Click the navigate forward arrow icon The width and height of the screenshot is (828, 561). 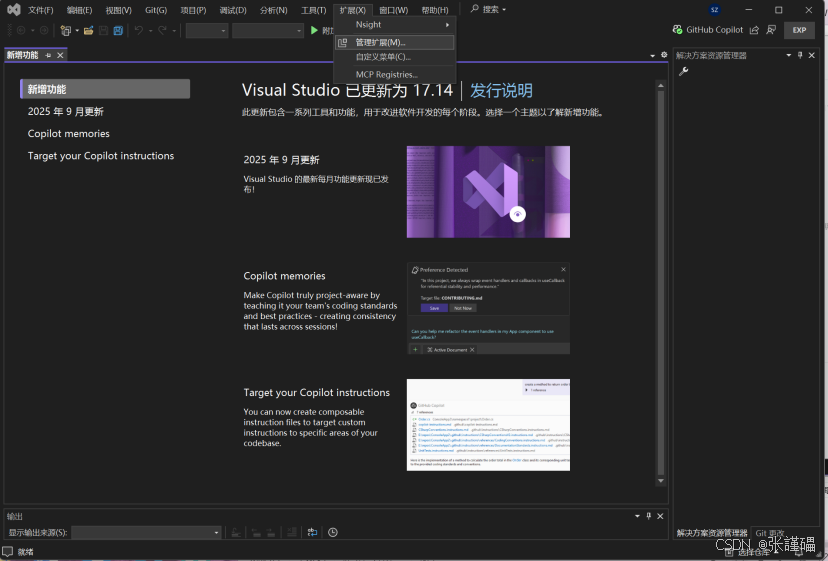pyautogui.click(x=44, y=31)
